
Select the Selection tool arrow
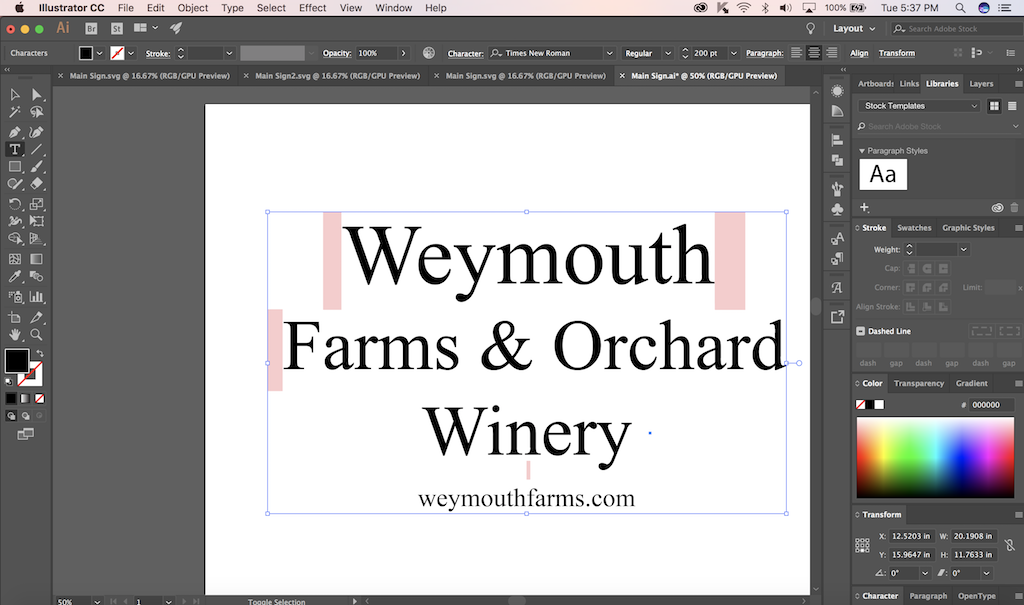(x=14, y=95)
